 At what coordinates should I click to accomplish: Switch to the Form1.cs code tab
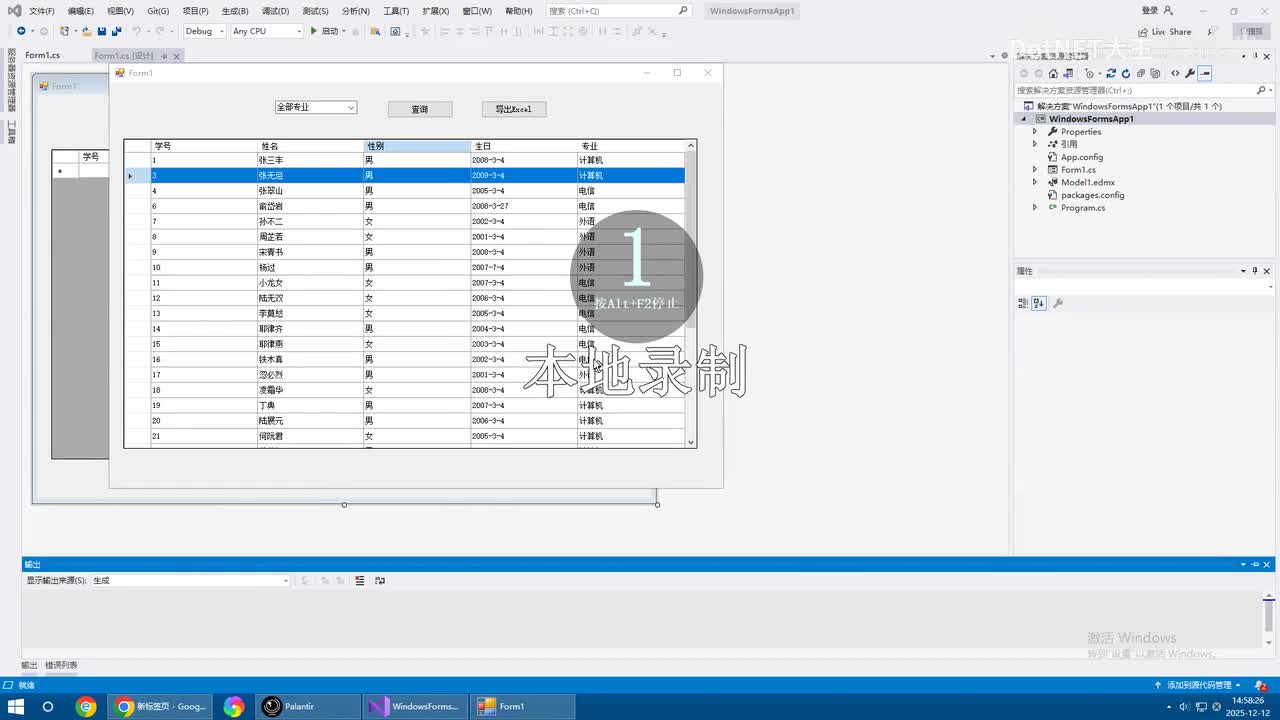click(x=43, y=55)
